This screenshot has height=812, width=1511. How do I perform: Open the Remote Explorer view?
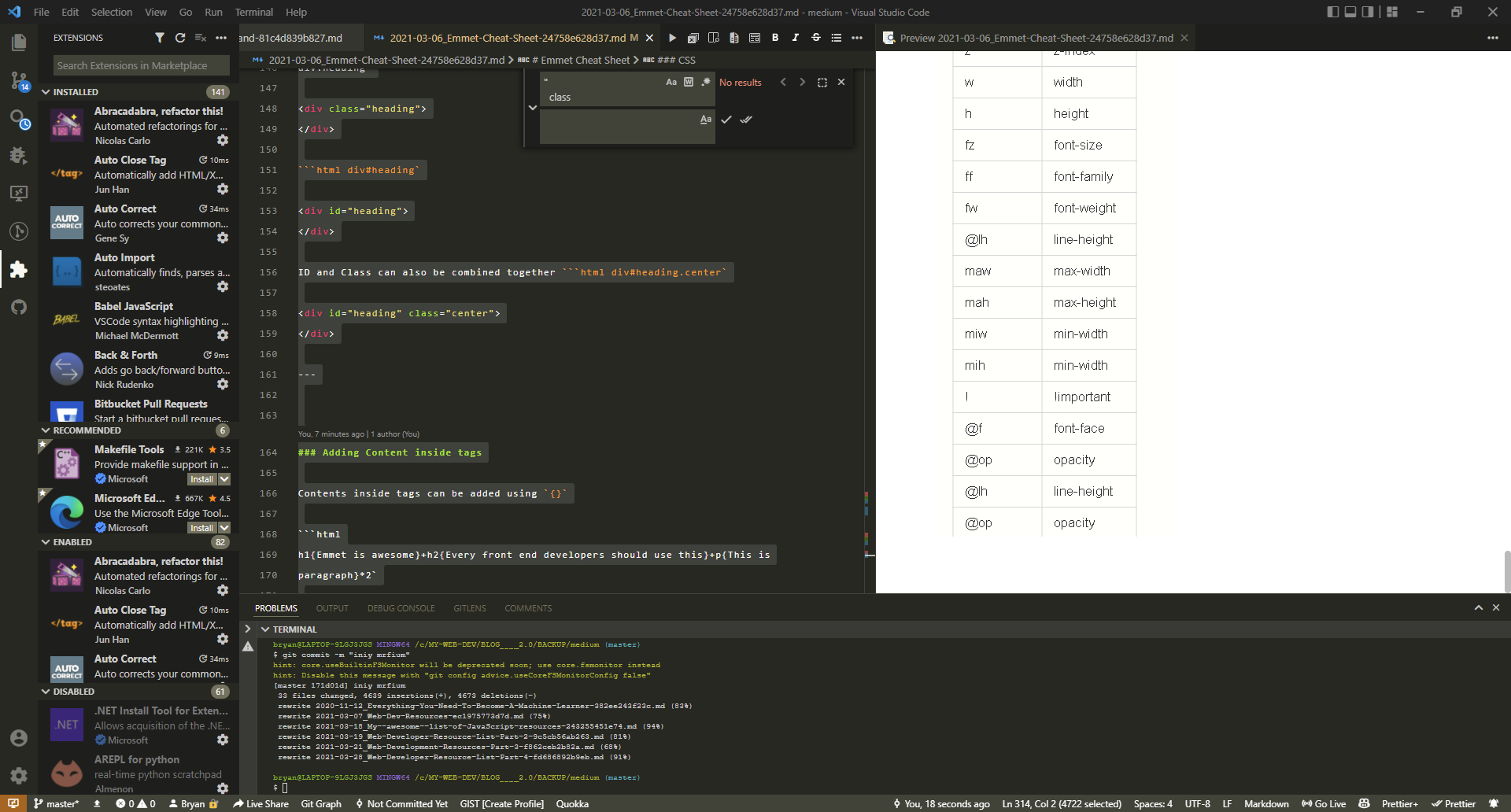(19, 194)
